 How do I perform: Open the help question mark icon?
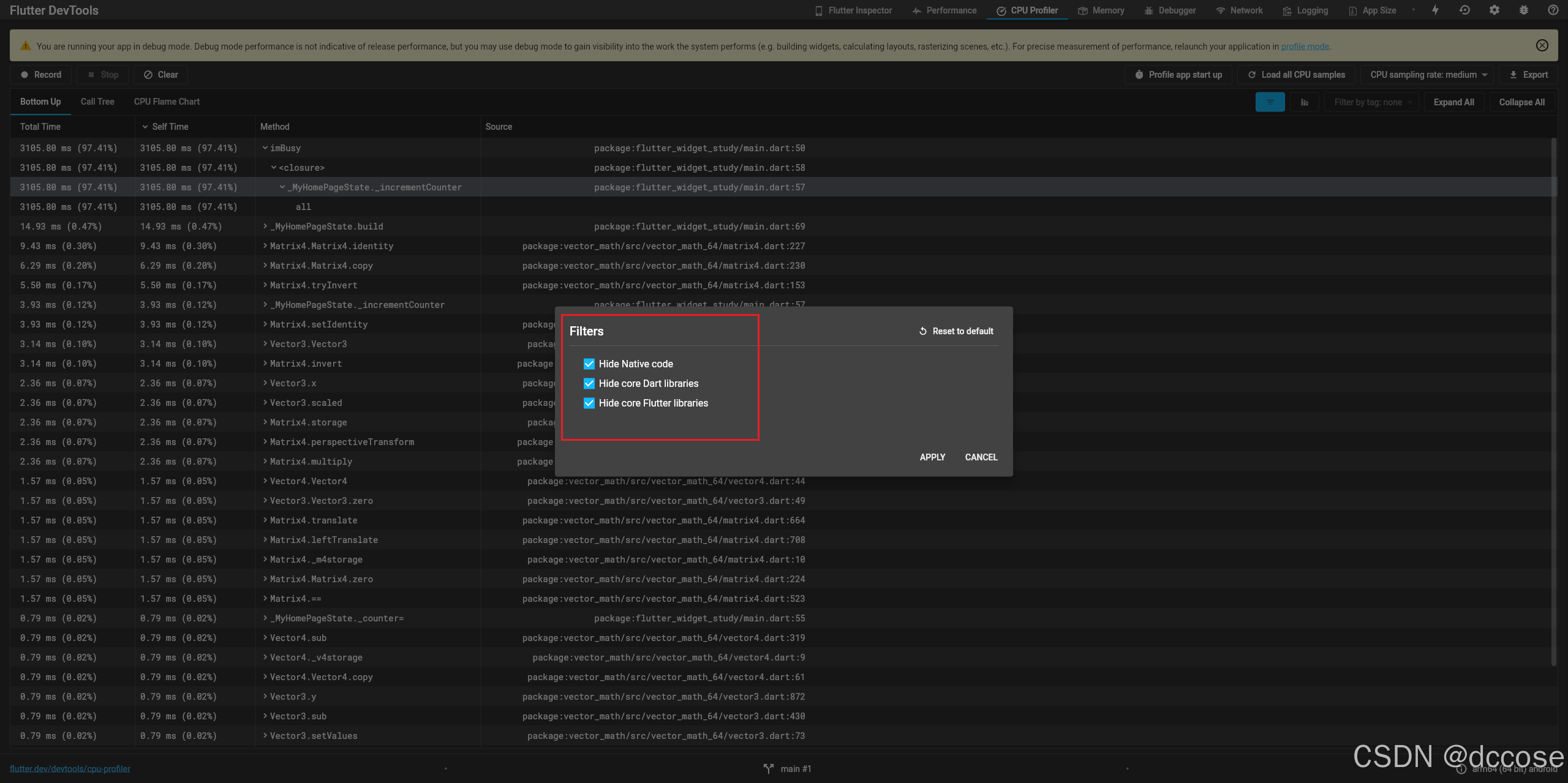point(1553,10)
